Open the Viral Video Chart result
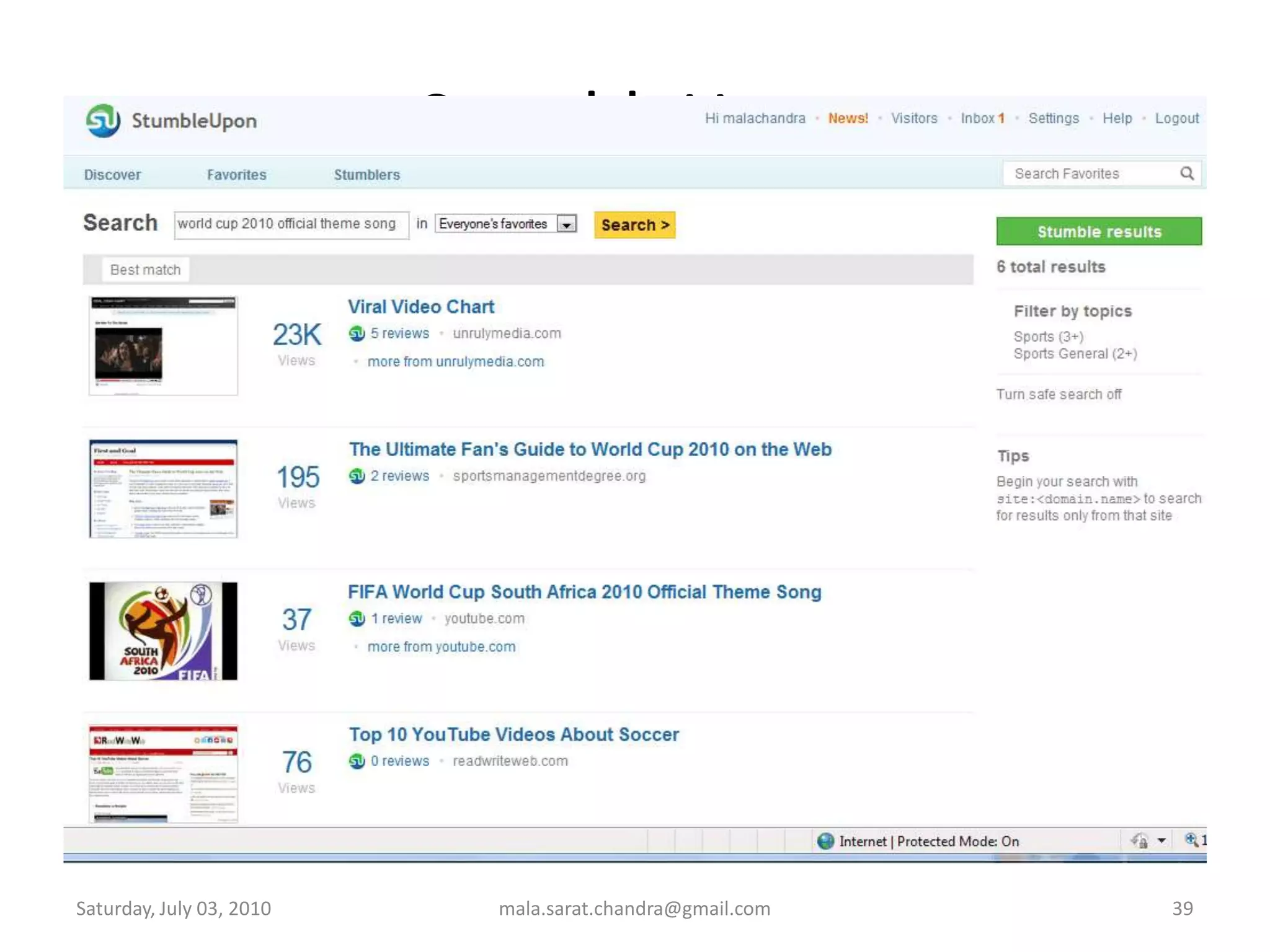The height and width of the screenshot is (952, 1270). (420, 307)
